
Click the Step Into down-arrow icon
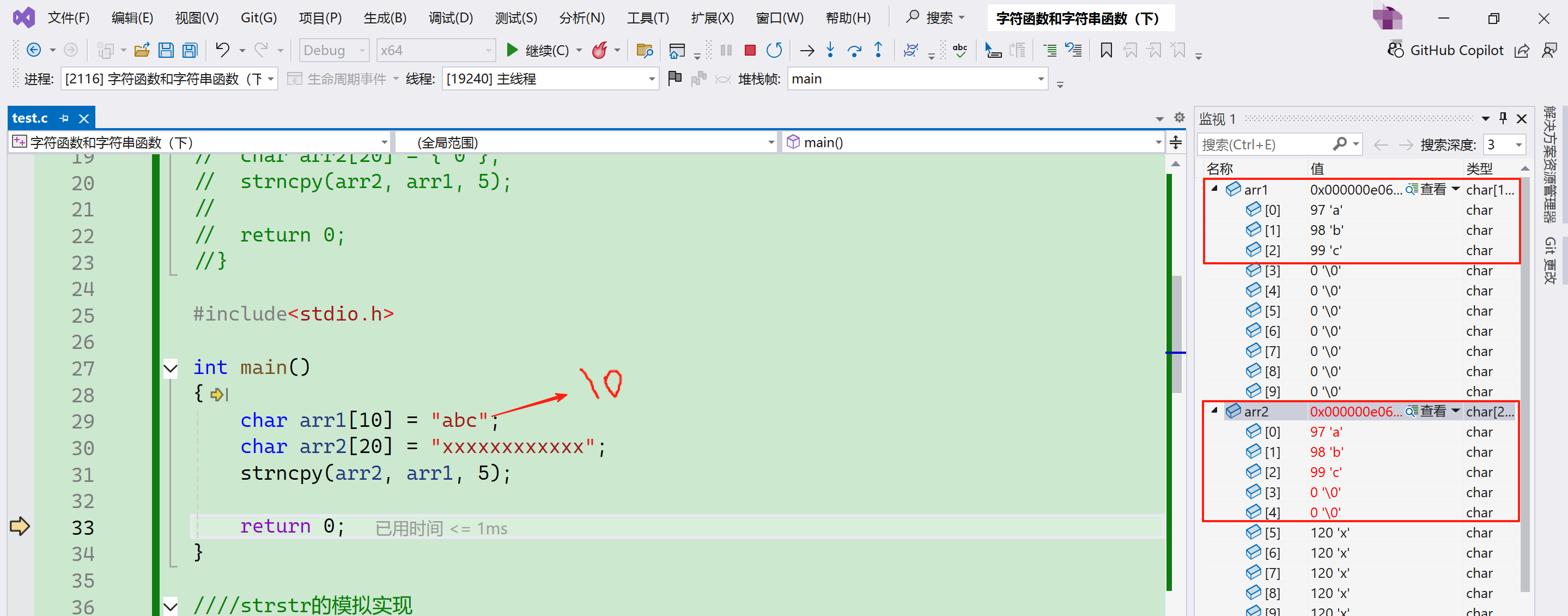tap(830, 50)
